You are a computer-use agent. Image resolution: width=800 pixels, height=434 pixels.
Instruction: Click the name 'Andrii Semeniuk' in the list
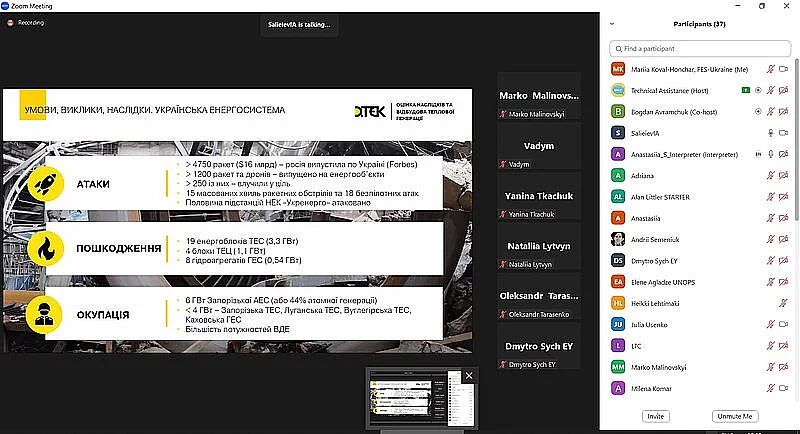pyautogui.click(x=655, y=240)
